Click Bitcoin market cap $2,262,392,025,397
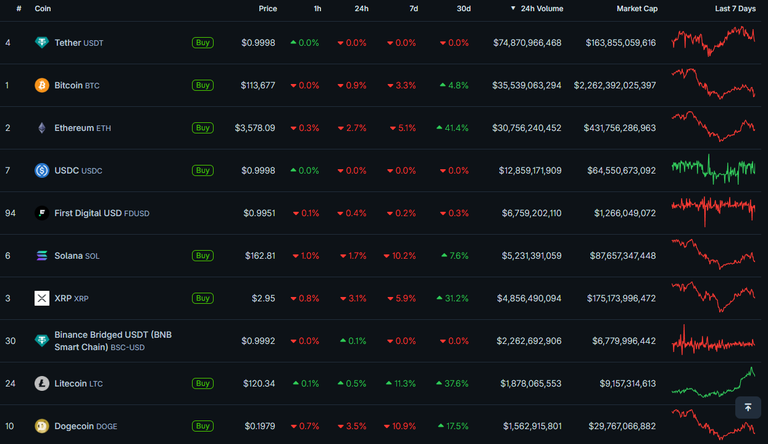Viewport: 768px width, 444px height. click(x=615, y=85)
